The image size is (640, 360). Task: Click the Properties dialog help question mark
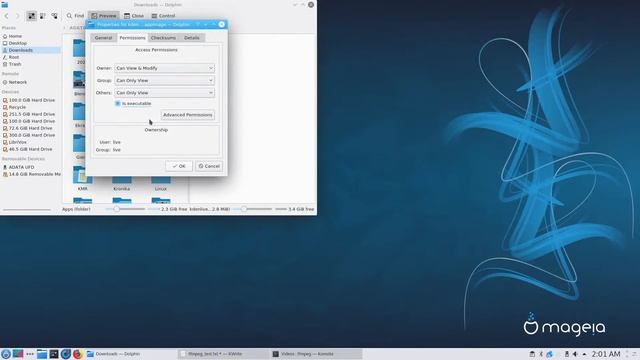[x=198, y=24]
